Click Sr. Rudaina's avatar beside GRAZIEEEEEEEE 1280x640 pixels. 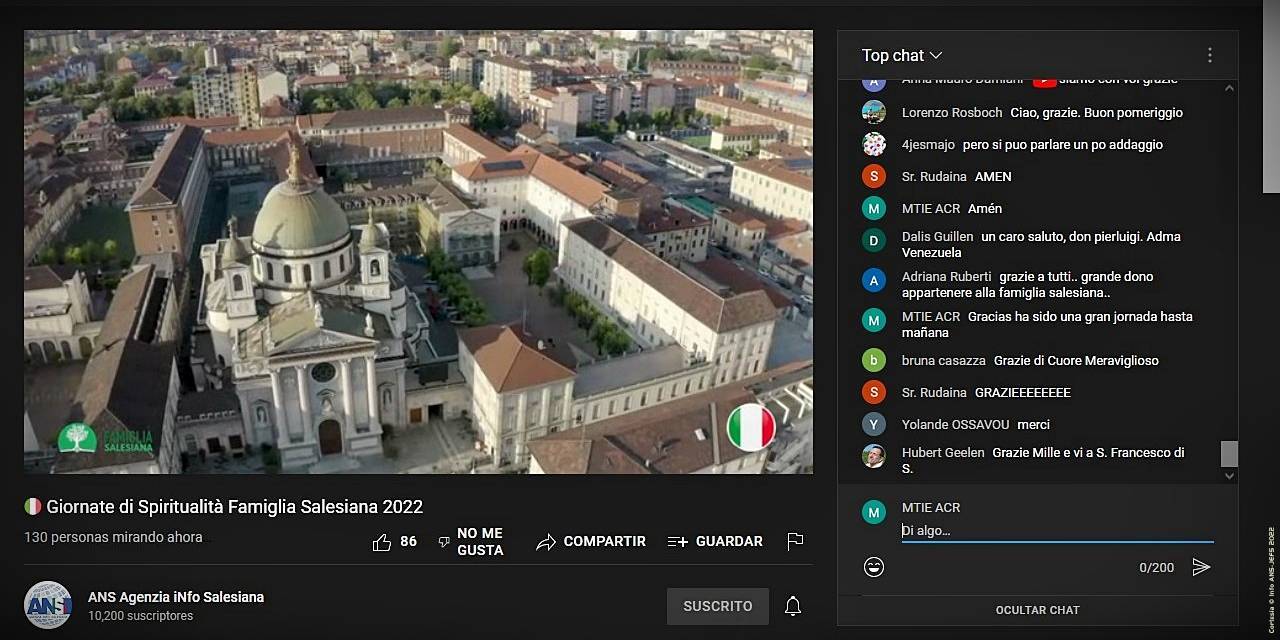(x=874, y=392)
